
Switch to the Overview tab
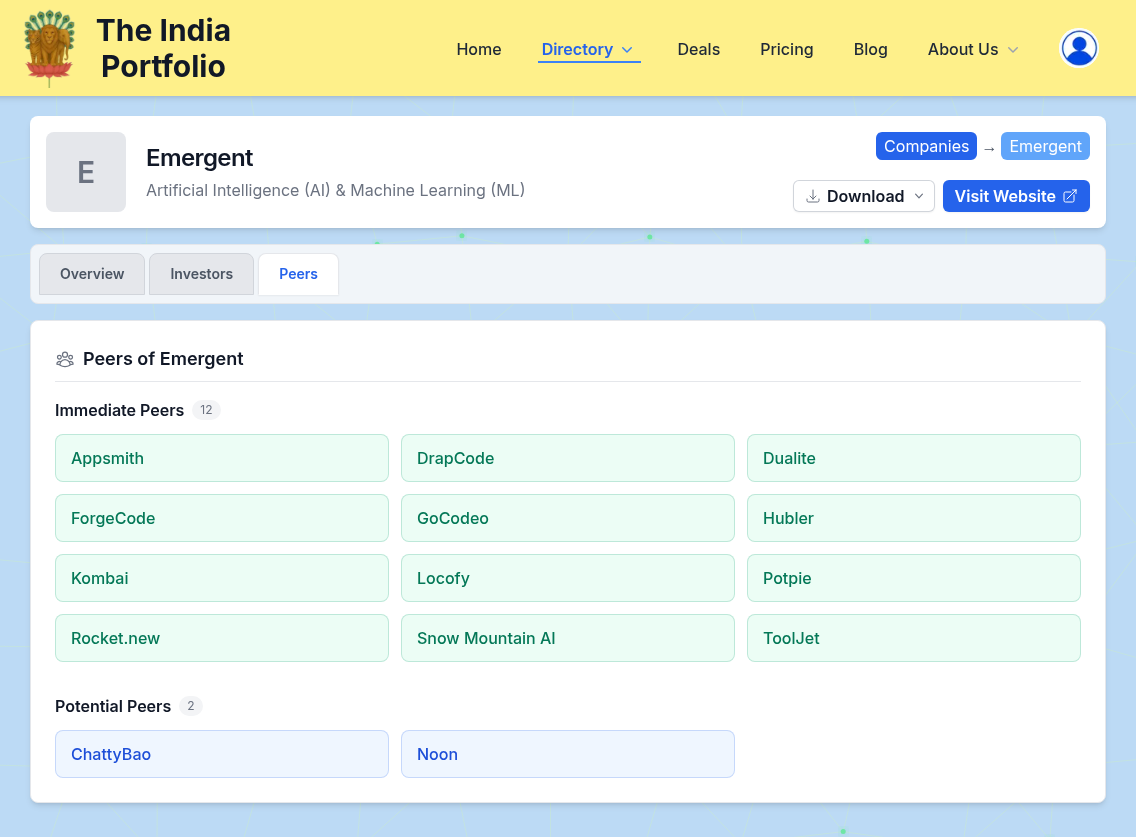click(x=92, y=274)
